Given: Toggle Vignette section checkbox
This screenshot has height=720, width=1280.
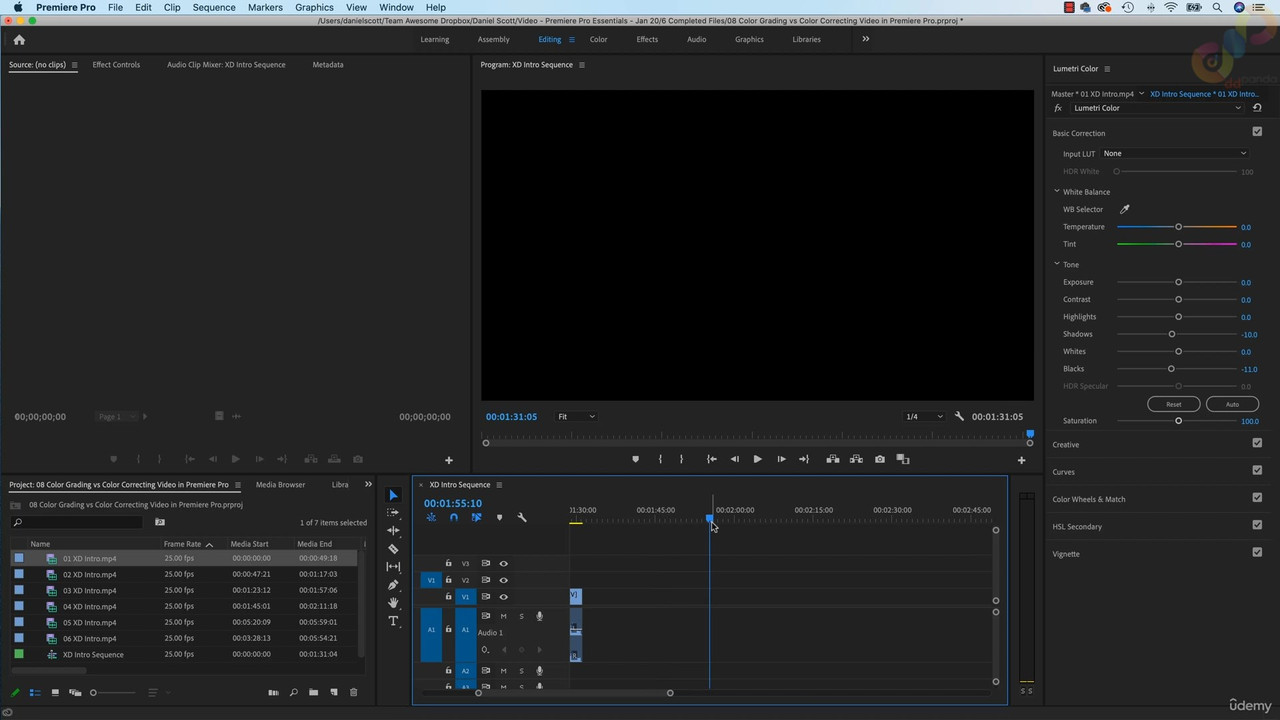Looking at the screenshot, I should (x=1257, y=551).
